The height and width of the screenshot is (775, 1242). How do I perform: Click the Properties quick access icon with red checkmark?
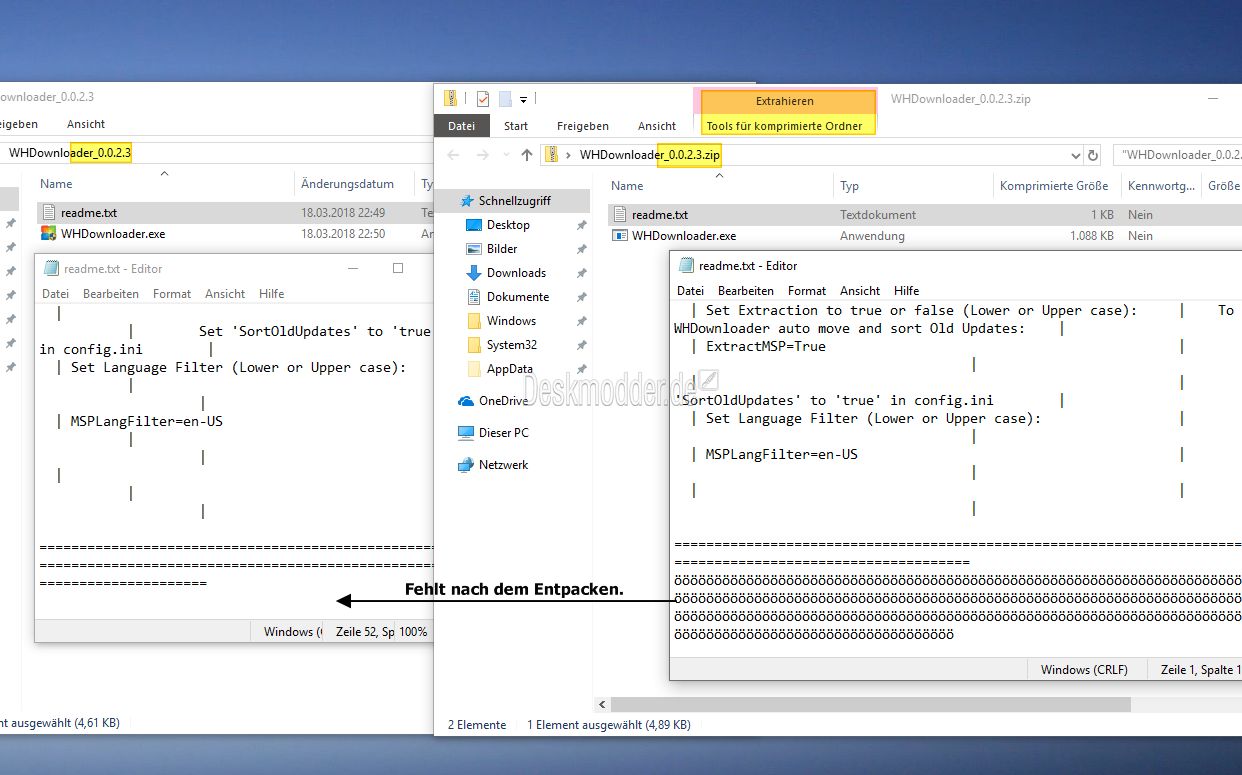tap(483, 98)
